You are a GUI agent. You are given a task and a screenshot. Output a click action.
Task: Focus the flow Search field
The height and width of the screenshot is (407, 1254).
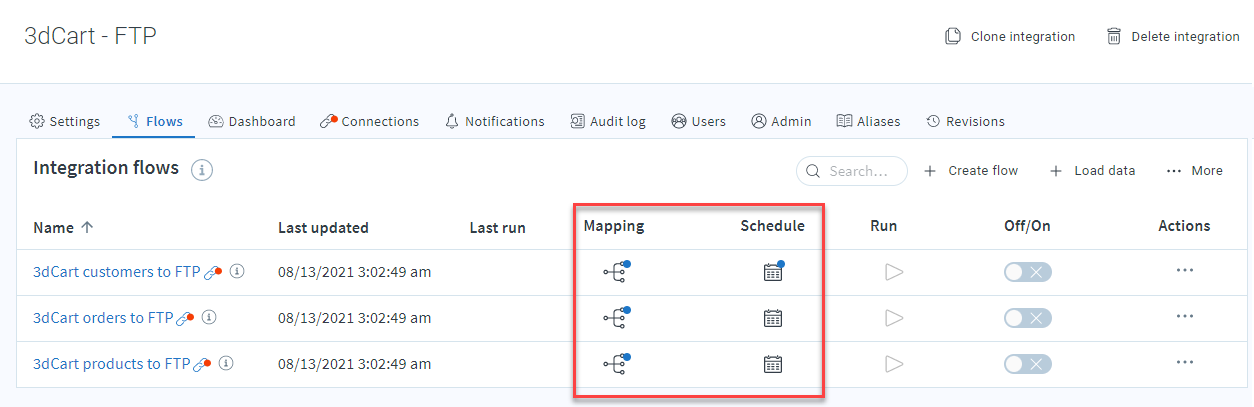coord(852,171)
